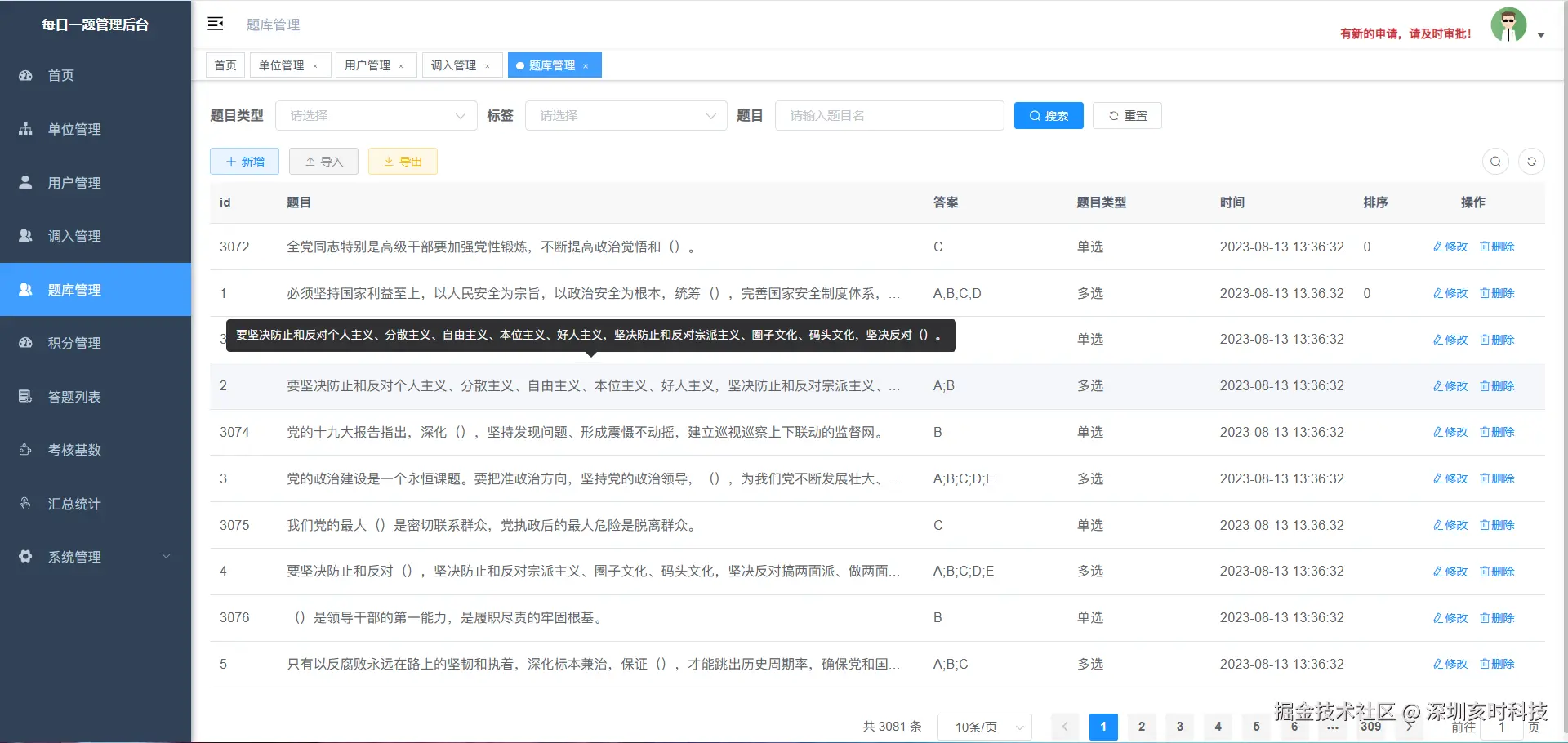The height and width of the screenshot is (743, 1568).
Task: Click 修改 for the row with id 3
Action: click(1450, 478)
